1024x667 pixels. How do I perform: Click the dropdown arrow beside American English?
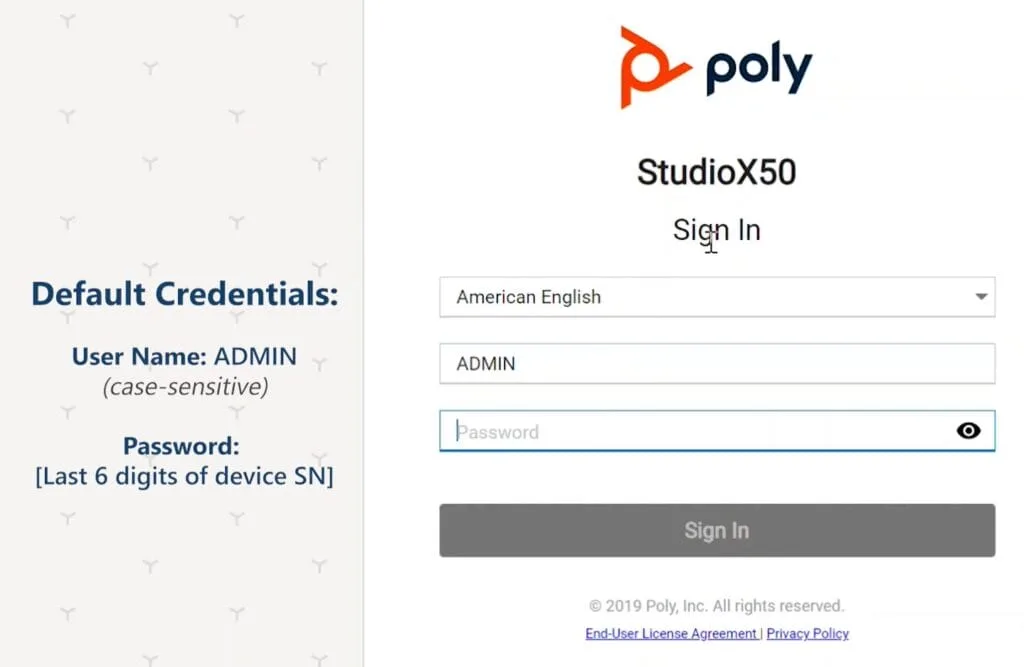(x=981, y=297)
